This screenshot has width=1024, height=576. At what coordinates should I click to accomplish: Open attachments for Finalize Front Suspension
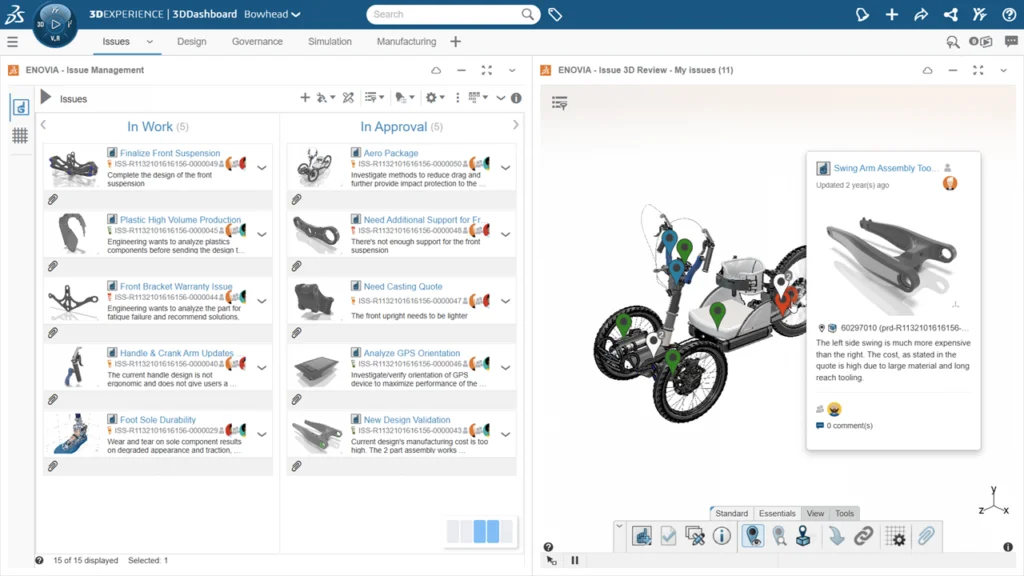point(53,199)
